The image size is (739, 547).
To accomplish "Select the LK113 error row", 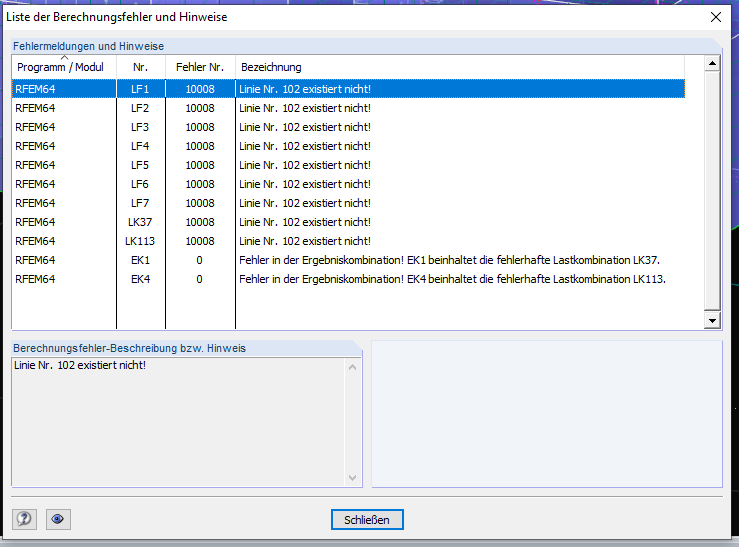I will (348, 241).
